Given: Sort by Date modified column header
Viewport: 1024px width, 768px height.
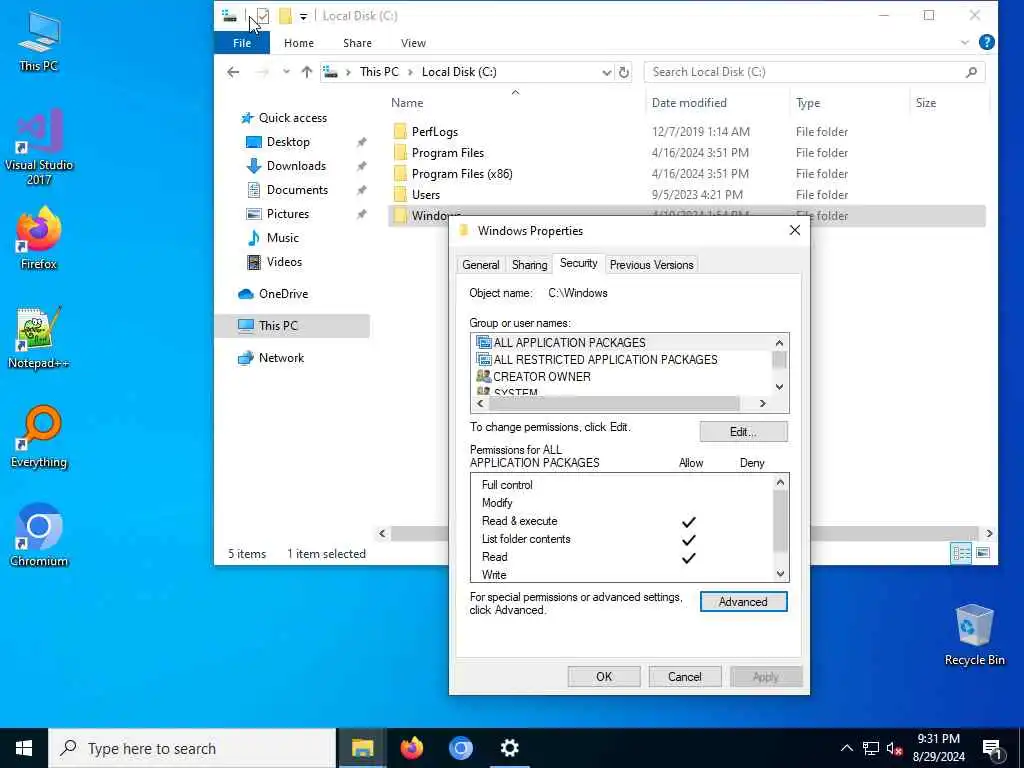Looking at the screenshot, I should [x=688, y=103].
